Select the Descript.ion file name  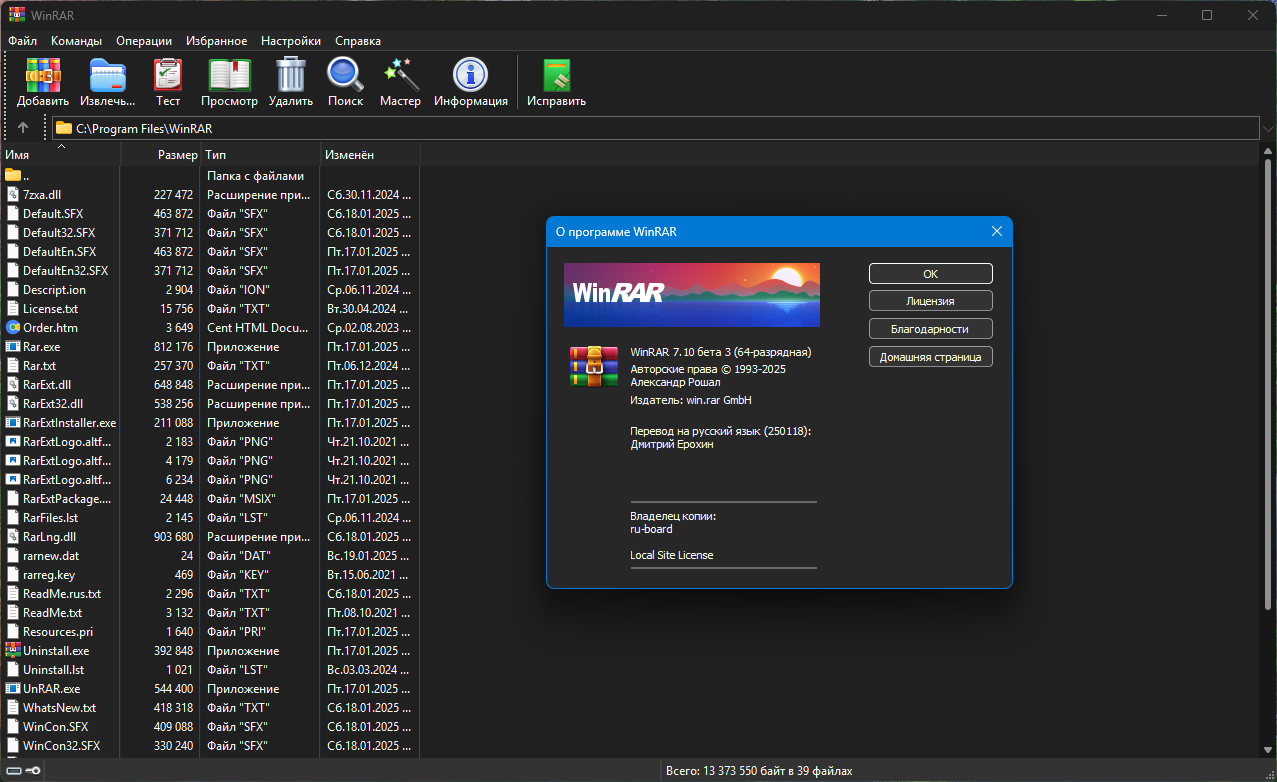[x=54, y=289]
